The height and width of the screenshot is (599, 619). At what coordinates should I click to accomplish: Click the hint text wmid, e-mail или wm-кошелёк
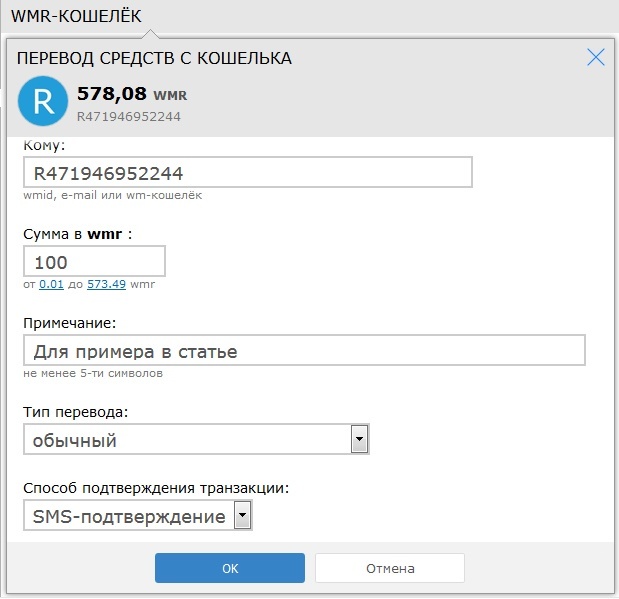pos(113,195)
